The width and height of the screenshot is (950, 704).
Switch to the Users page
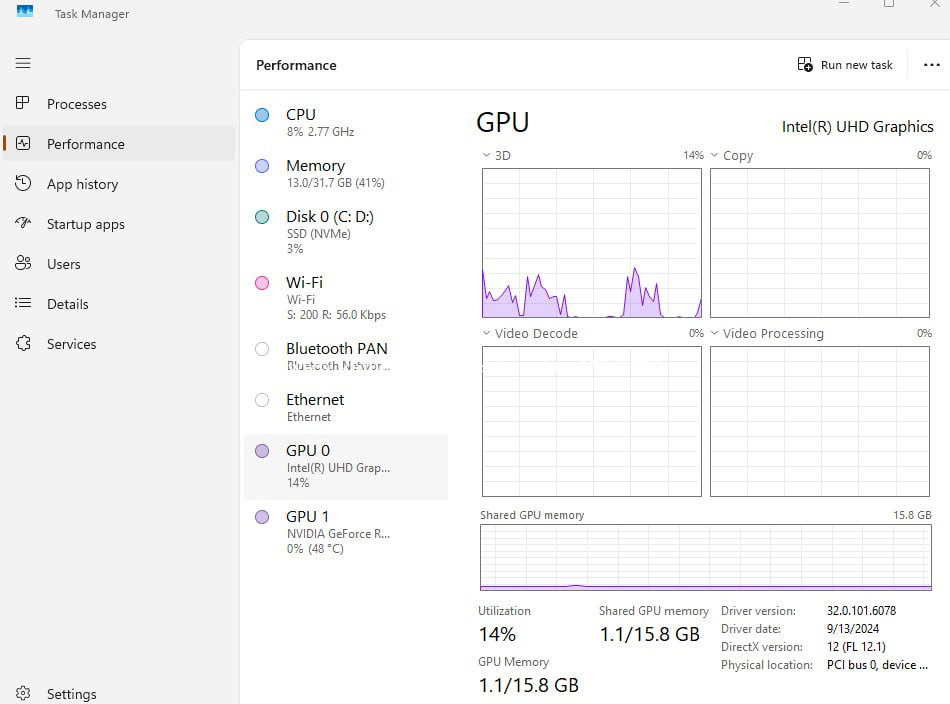point(119,264)
